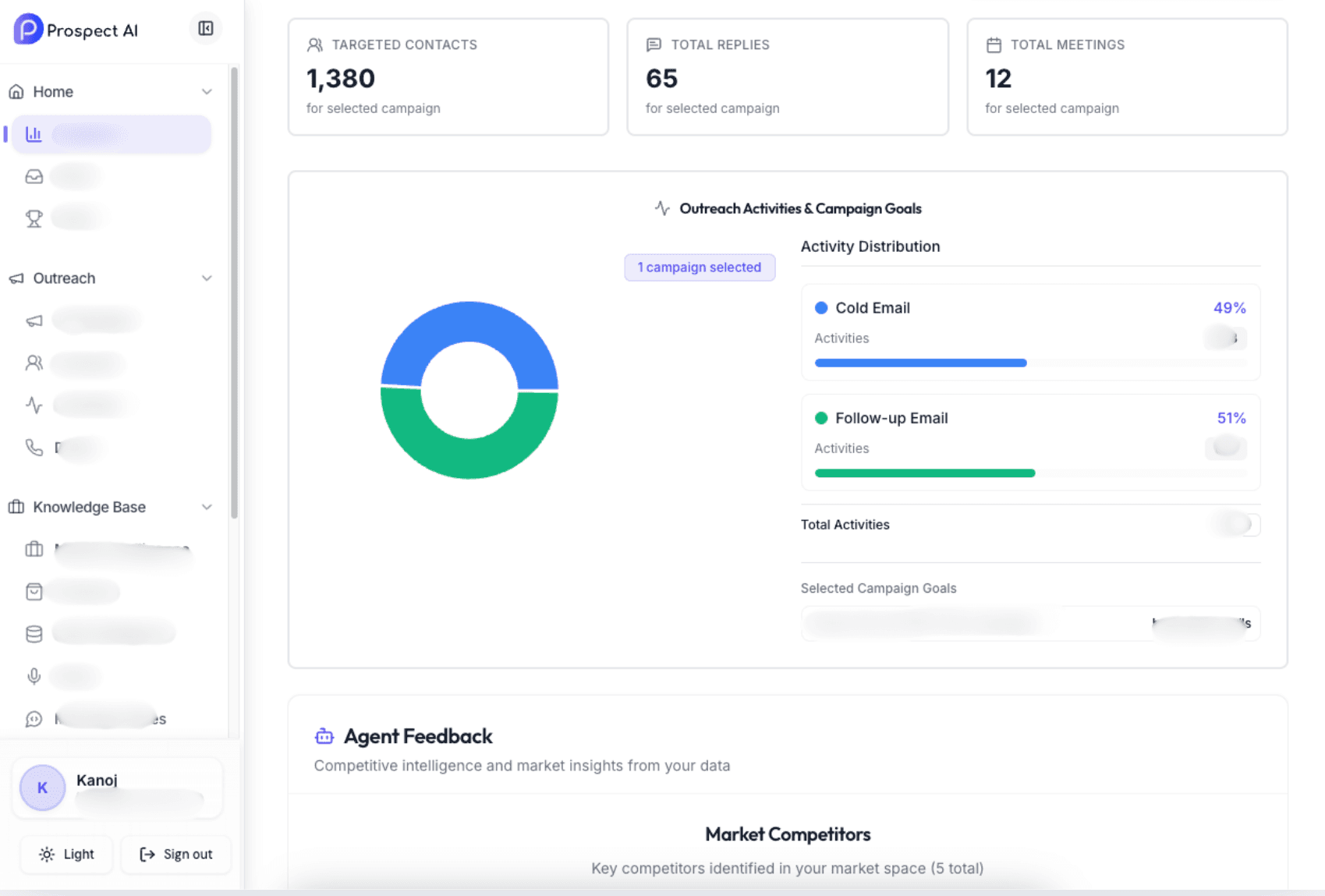Open the inbox icon under Home
The height and width of the screenshot is (896, 1325).
click(34, 175)
